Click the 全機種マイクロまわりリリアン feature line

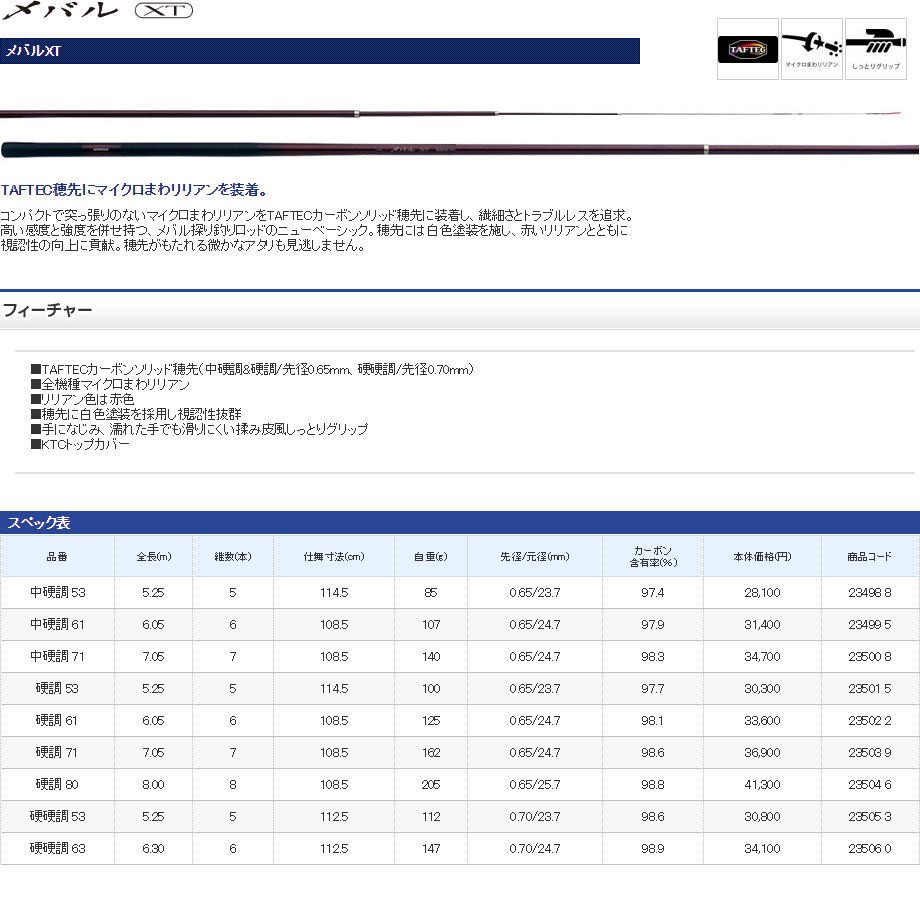[110, 384]
